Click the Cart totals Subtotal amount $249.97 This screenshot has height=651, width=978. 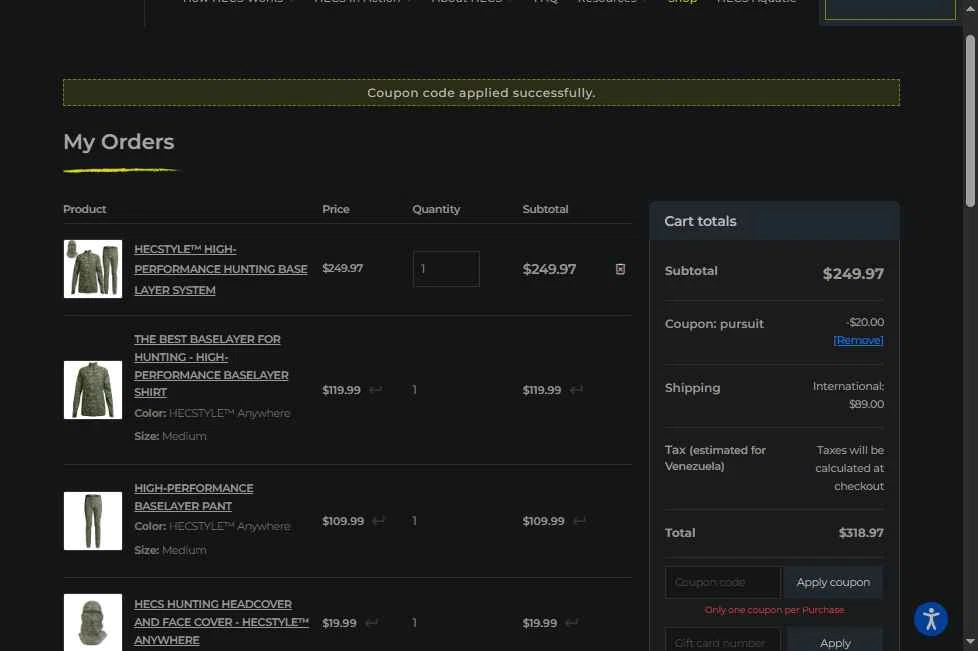pyautogui.click(x=853, y=273)
